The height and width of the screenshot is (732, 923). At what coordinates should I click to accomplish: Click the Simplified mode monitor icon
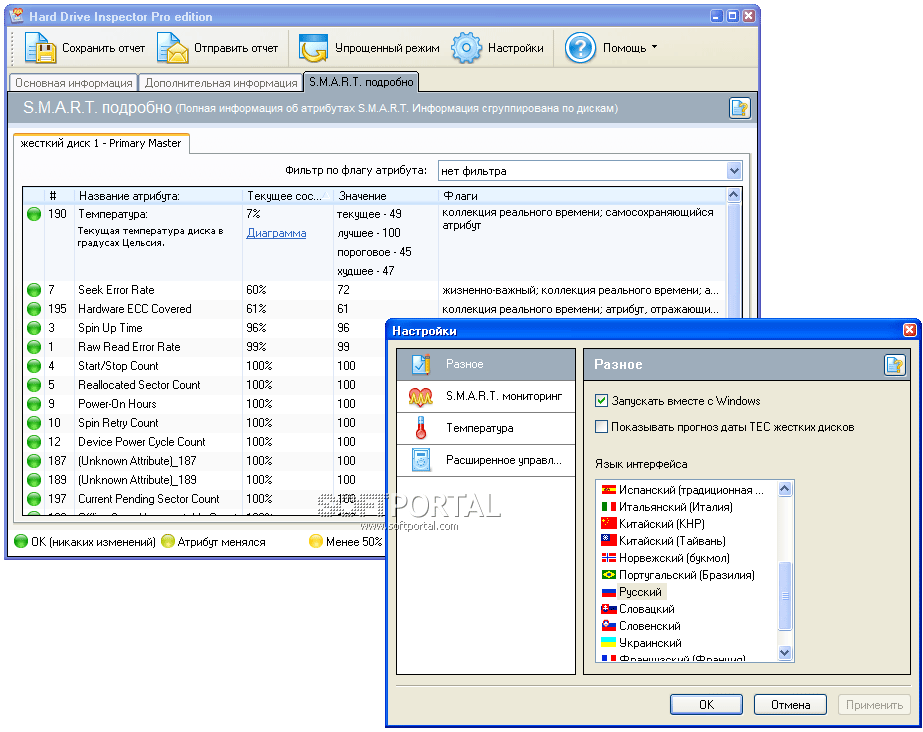pos(313,48)
